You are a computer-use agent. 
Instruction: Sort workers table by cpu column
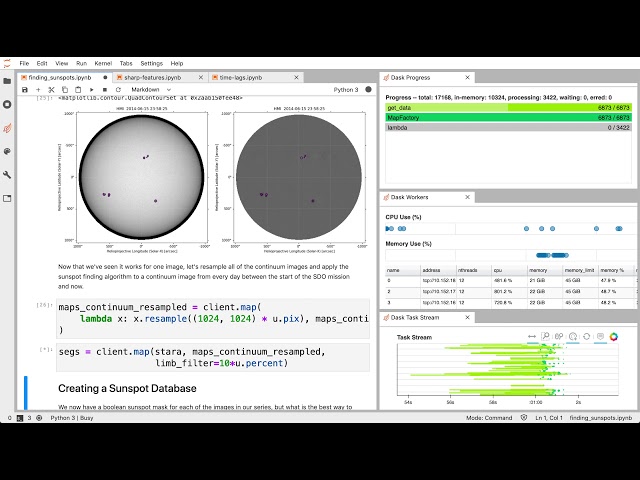(x=509, y=270)
